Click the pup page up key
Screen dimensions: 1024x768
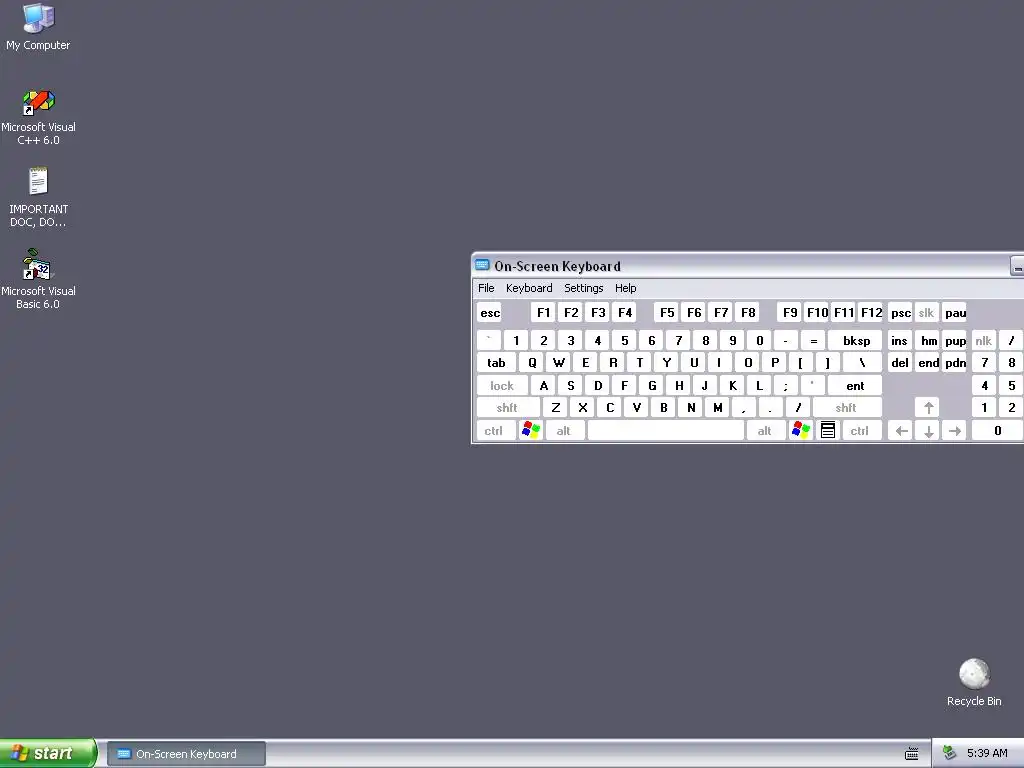tap(955, 340)
